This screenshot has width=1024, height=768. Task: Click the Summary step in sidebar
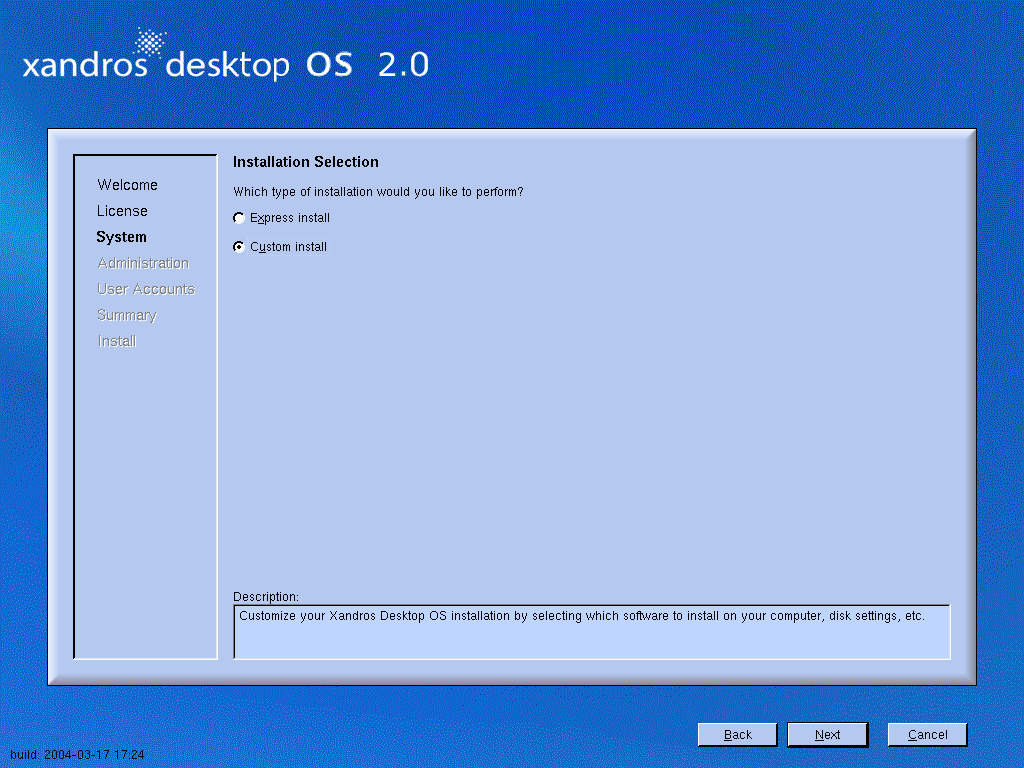(127, 315)
